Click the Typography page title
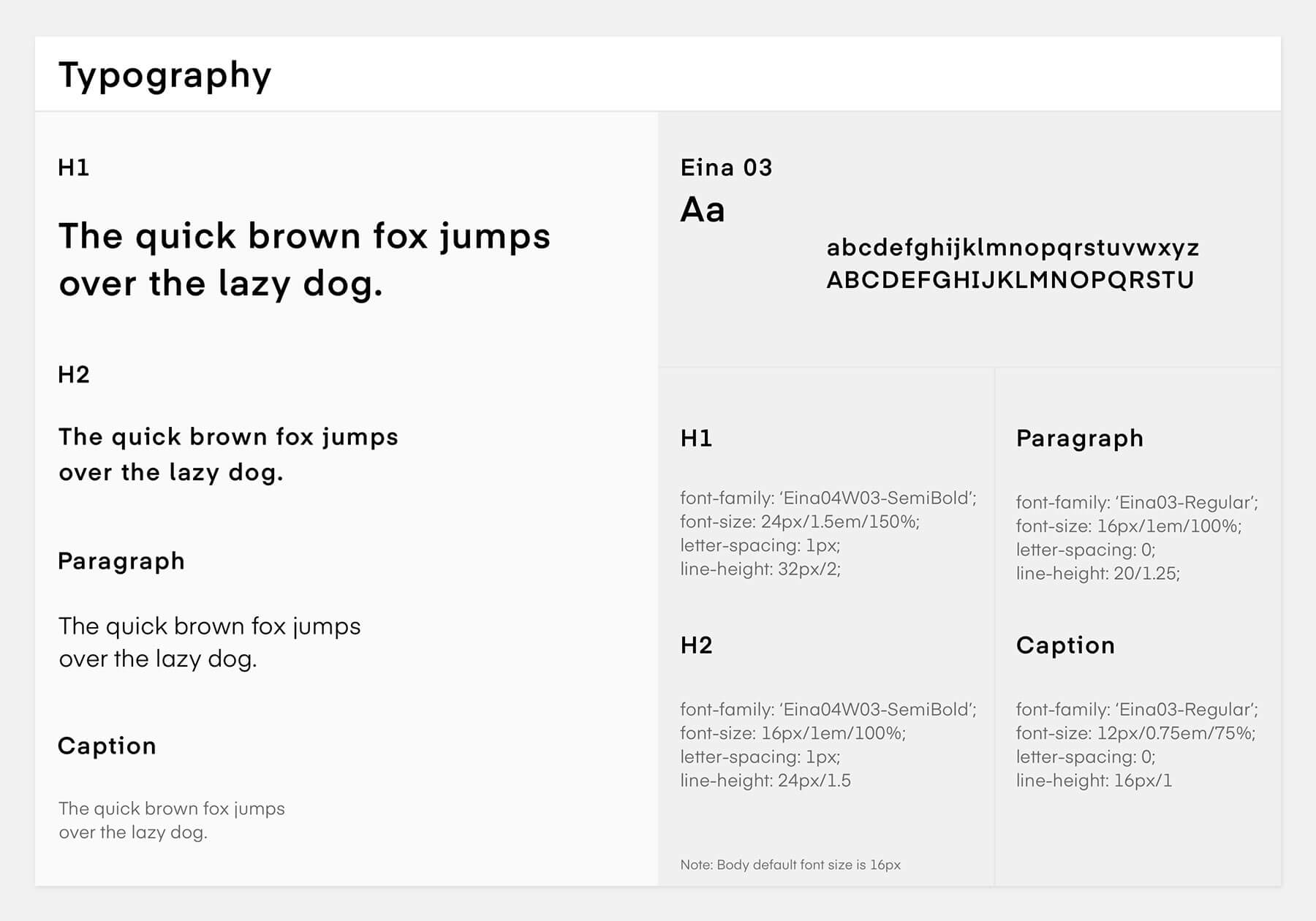The image size is (1316, 921). pos(164,73)
